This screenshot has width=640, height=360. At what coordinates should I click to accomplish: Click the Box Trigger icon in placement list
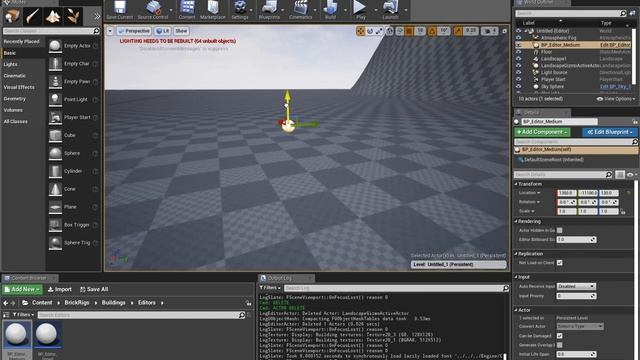tap(55, 225)
